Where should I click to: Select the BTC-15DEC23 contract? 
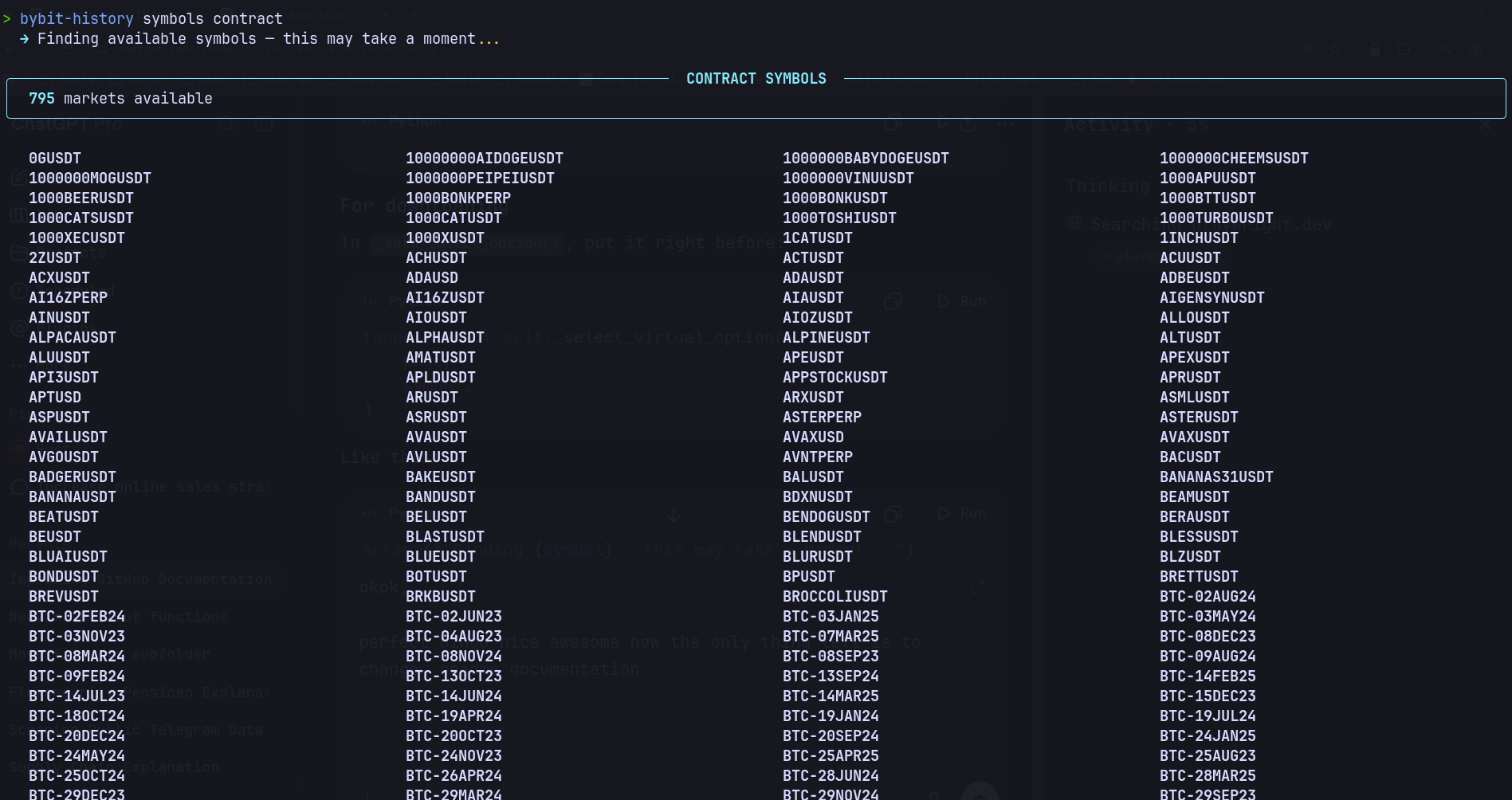pos(1208,696)
